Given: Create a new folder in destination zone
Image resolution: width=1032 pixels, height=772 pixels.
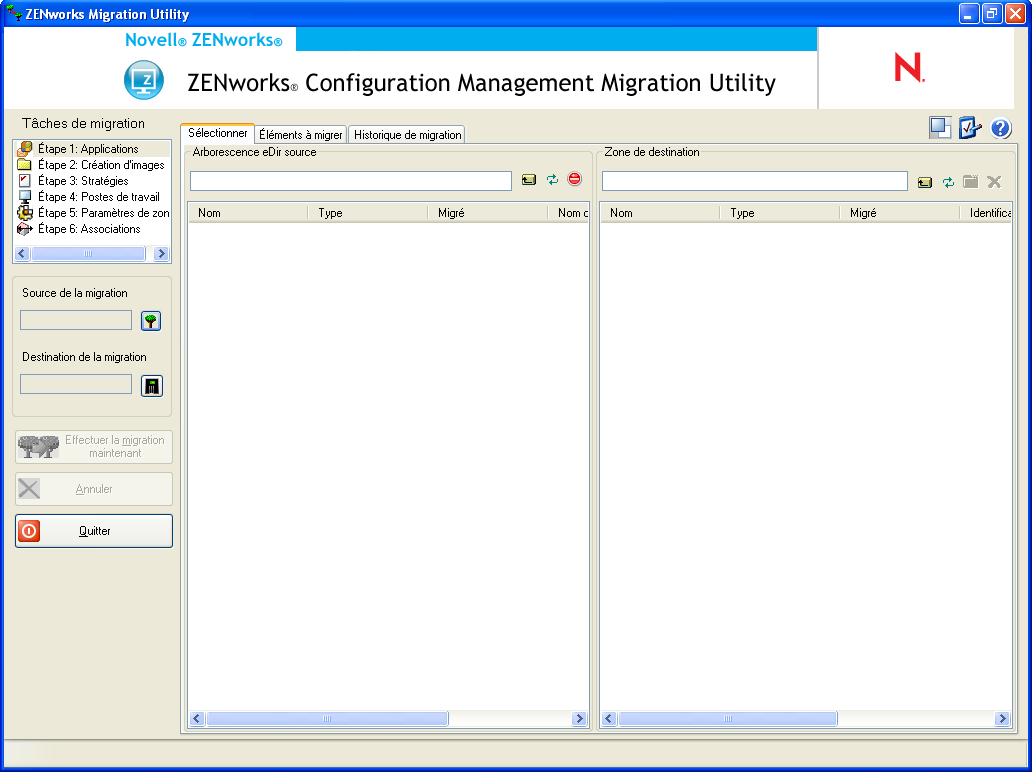Looking at the screenshot, I should (971, 182).
